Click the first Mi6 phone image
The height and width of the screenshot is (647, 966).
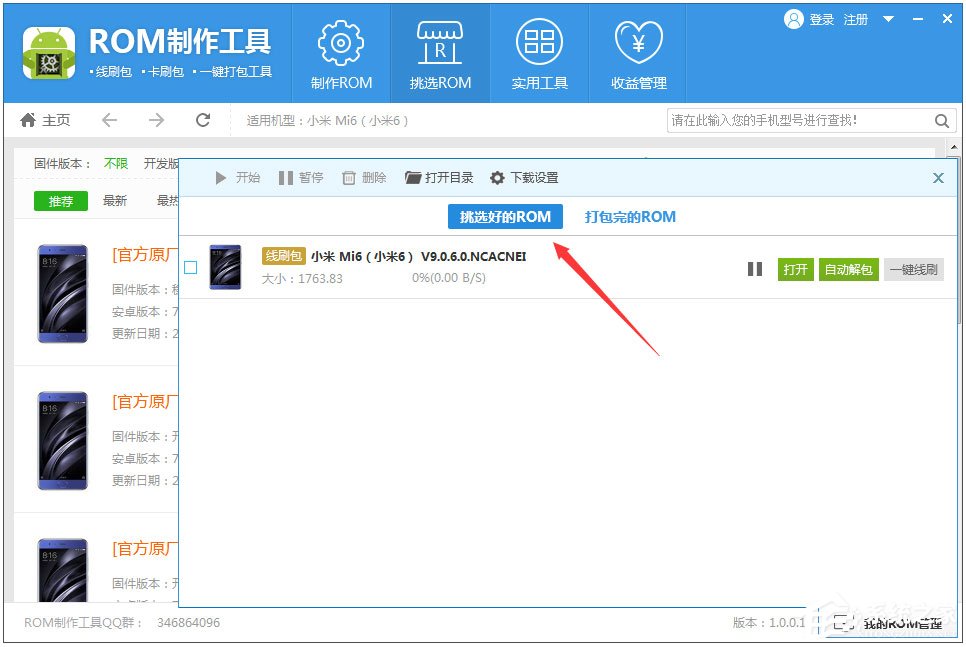point(62,294)
